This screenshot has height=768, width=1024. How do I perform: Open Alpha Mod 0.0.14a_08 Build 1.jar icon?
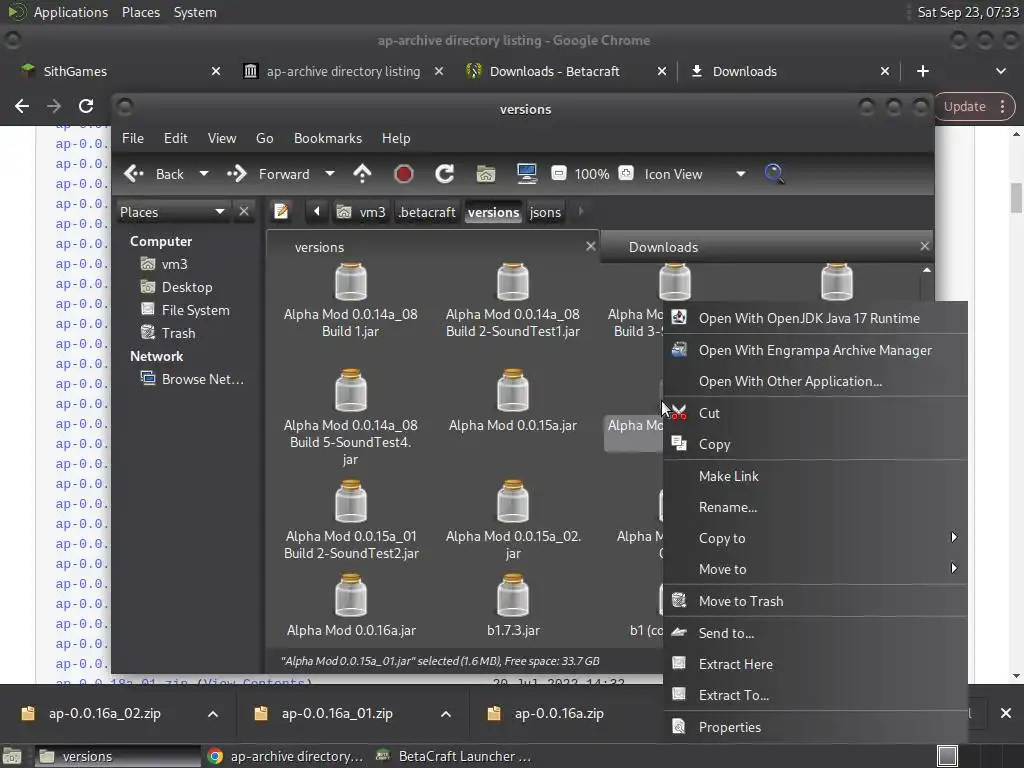(351, 281)
